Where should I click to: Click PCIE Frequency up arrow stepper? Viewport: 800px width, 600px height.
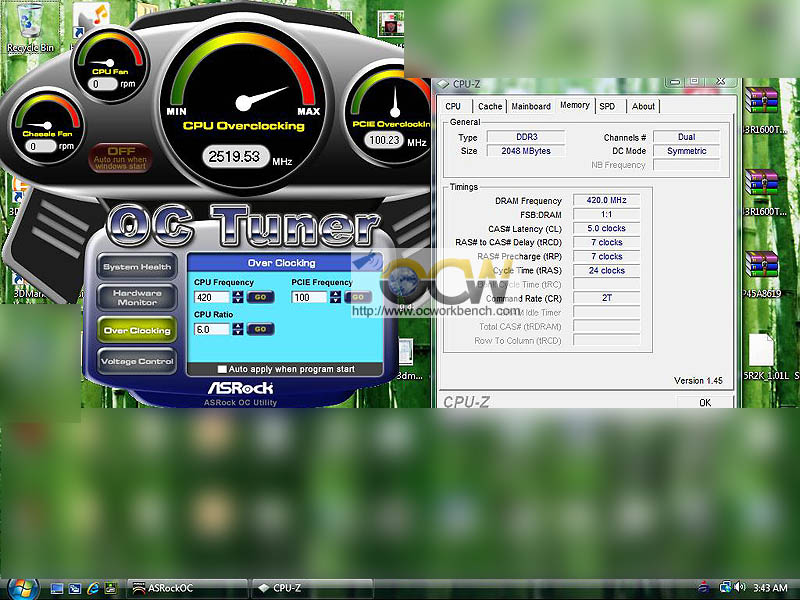(x=335, y=294)
